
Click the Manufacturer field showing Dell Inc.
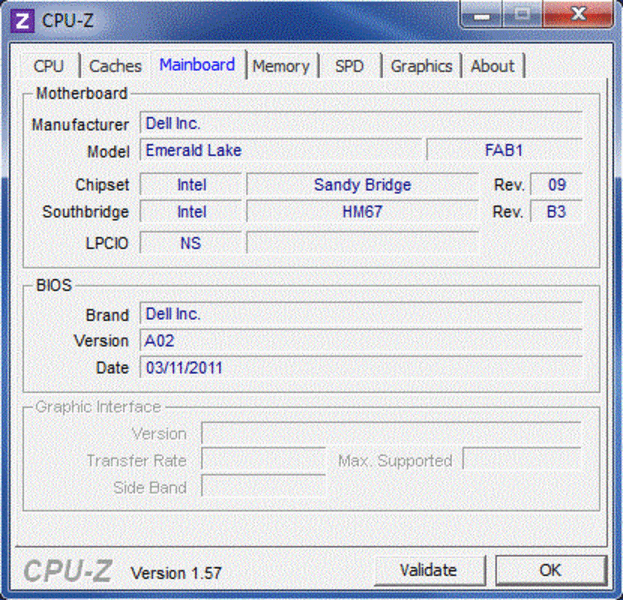point(361,124)
